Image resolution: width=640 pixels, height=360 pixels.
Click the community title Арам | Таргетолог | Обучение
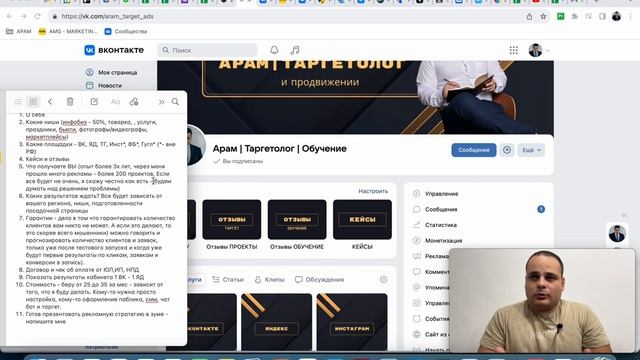(x=280, y=149)
